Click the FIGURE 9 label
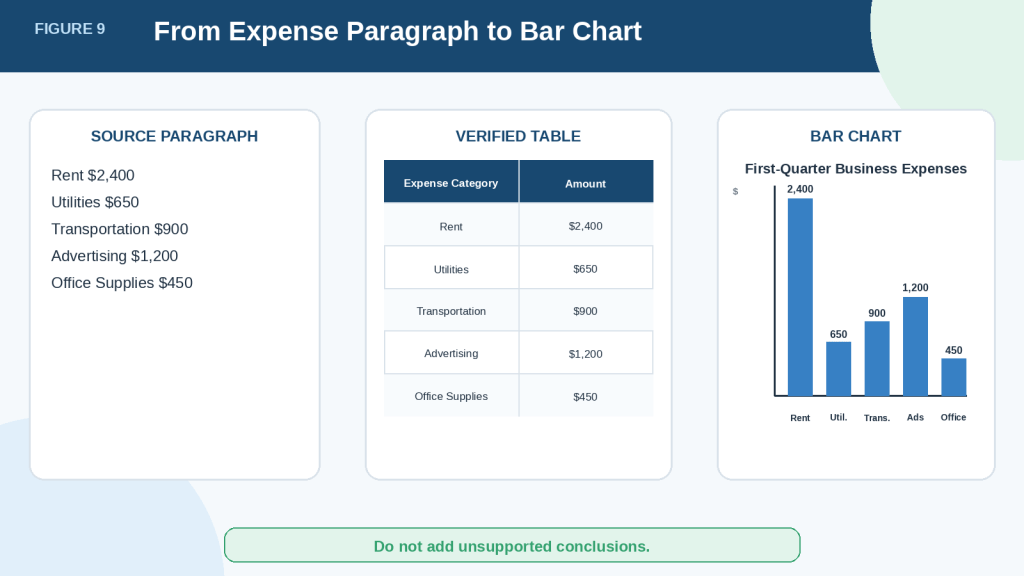1024x576 pixels. [x=70, y=29]
